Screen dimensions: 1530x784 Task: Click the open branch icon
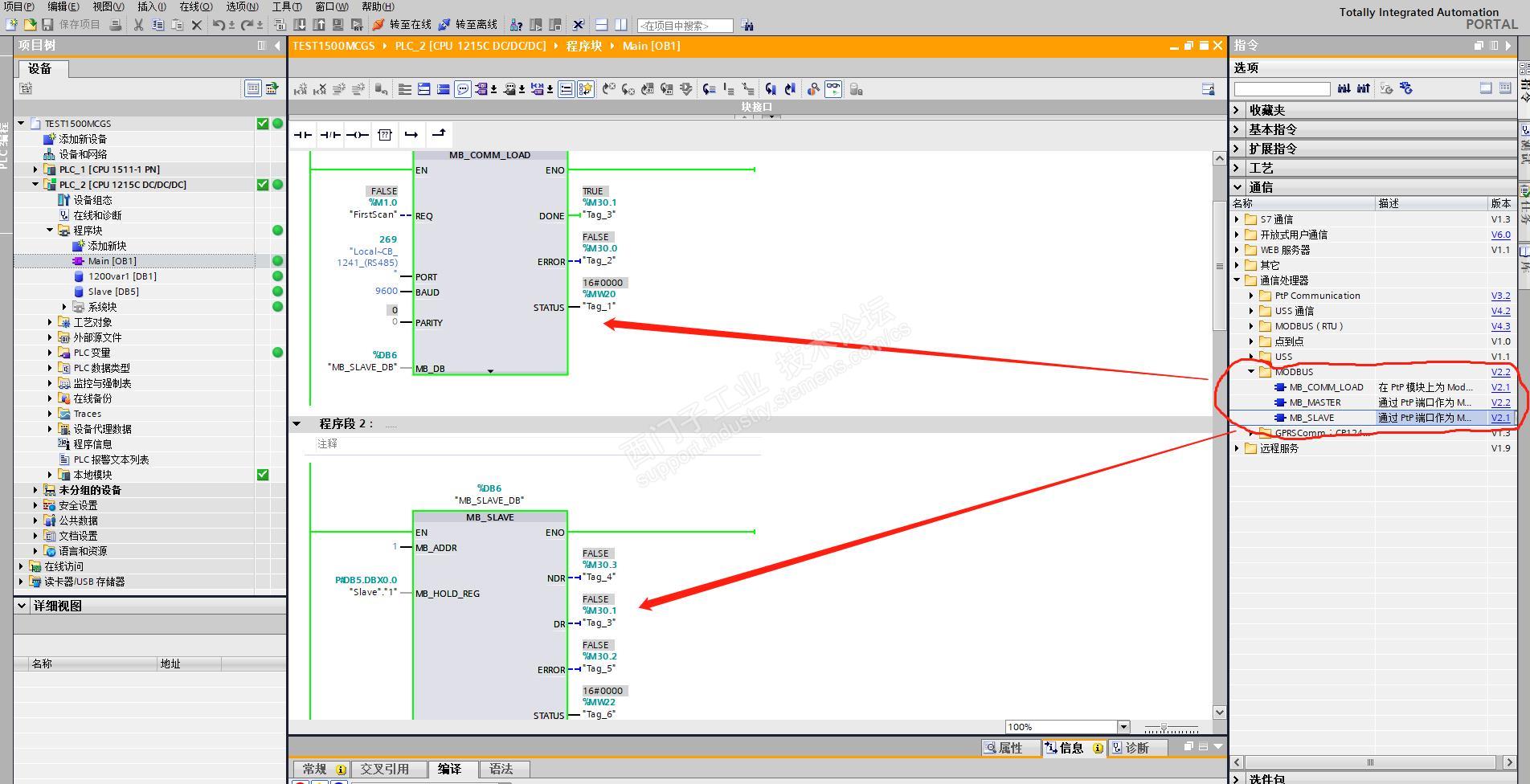pyautogui.click(x=411, y=134)
